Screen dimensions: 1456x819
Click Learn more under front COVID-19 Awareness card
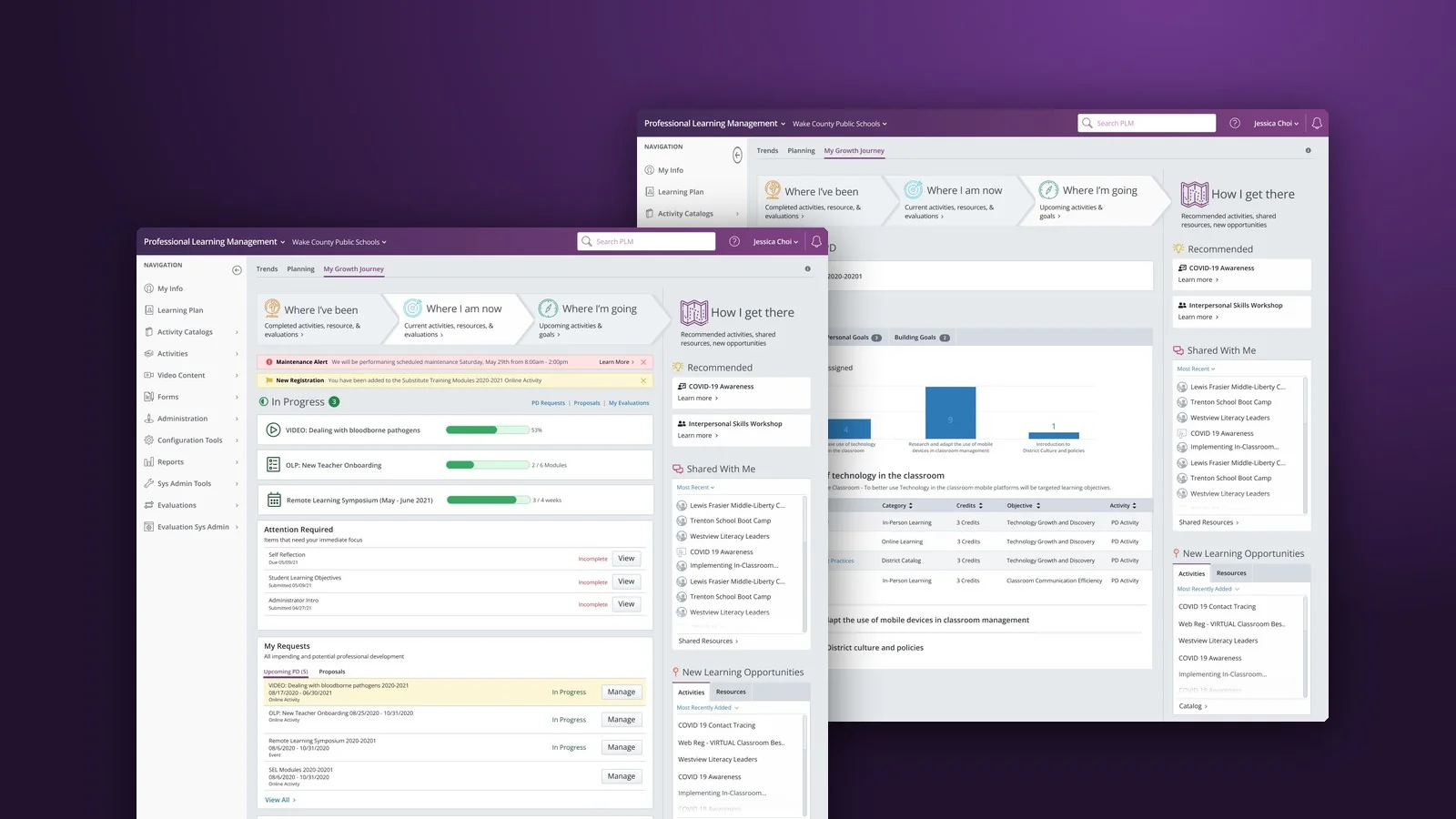click(698, 398)
